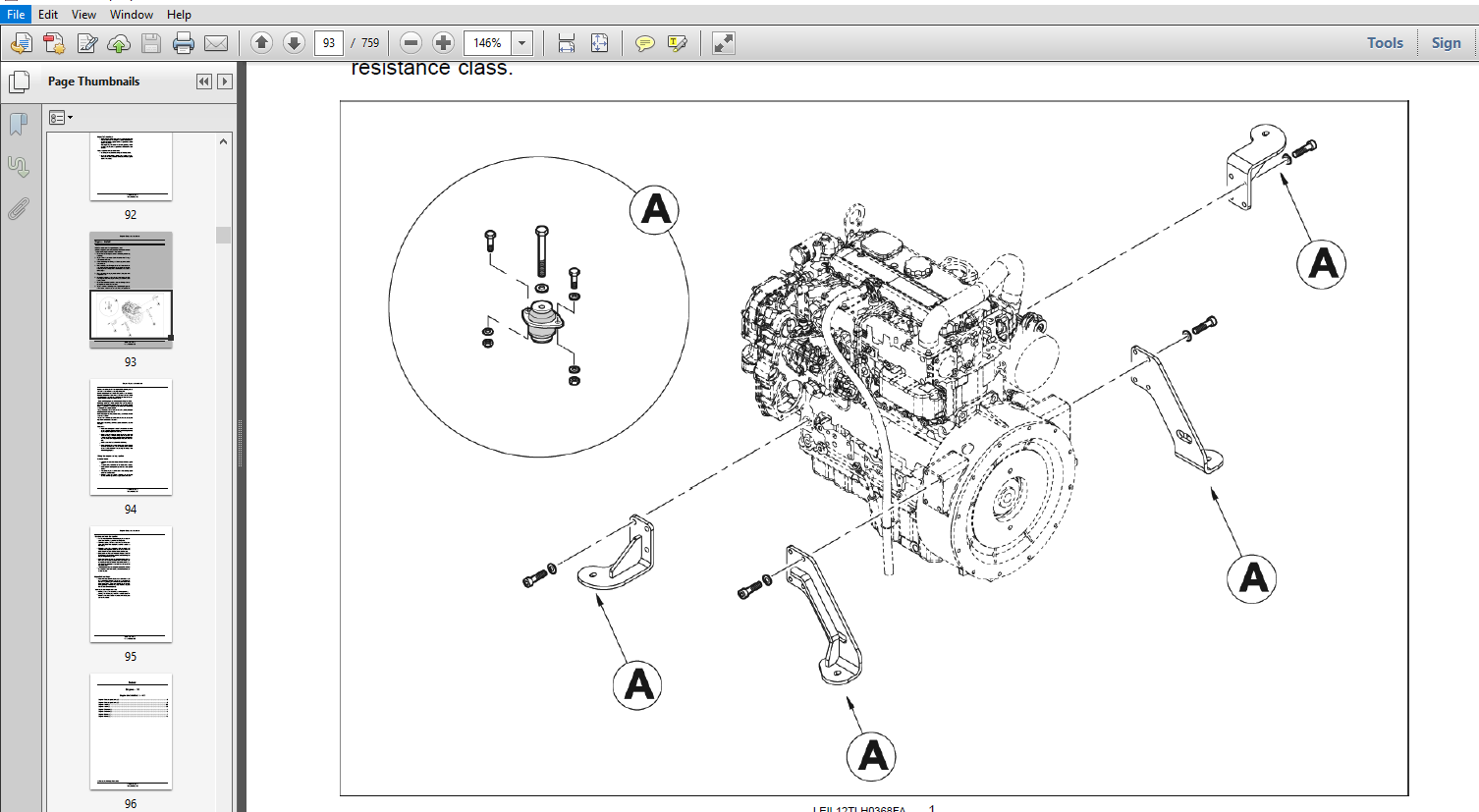Screen dimensions: 1479x812
Task: Click the Fit width scrolling icon
Action: (567, 43)
